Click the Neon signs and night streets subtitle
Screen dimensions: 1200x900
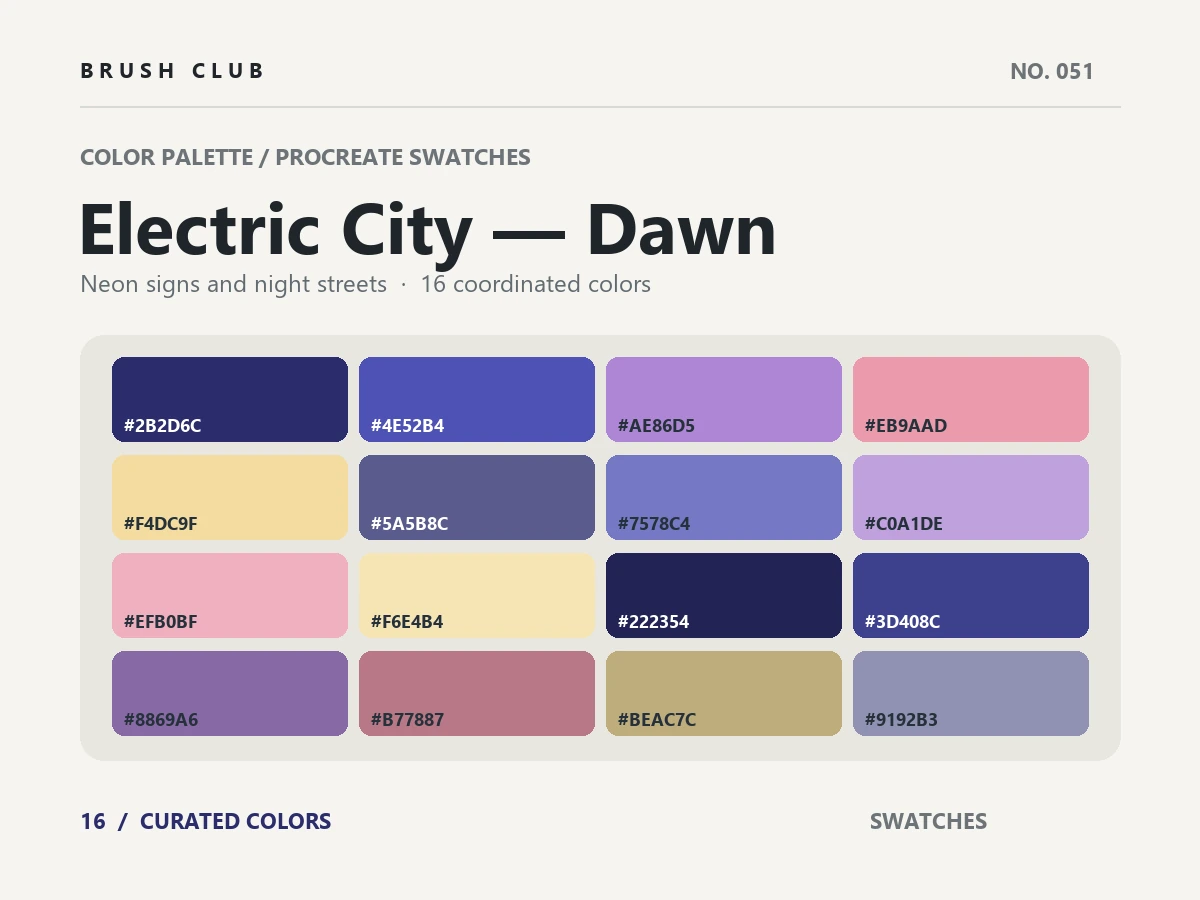click(233, 284)
